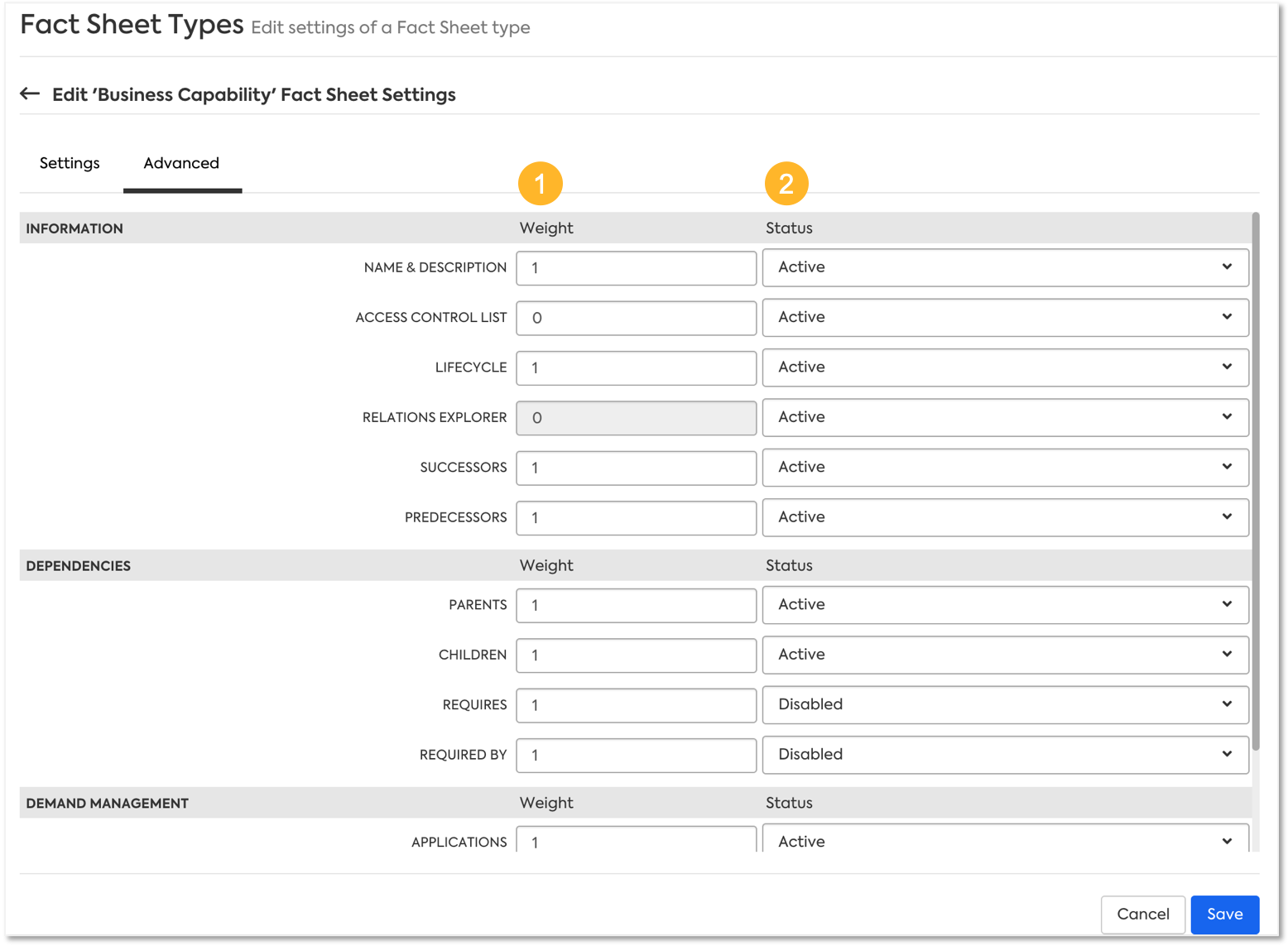Open Access Control List status dropdown
1288x946 pixels.
tap(1005, 317)
